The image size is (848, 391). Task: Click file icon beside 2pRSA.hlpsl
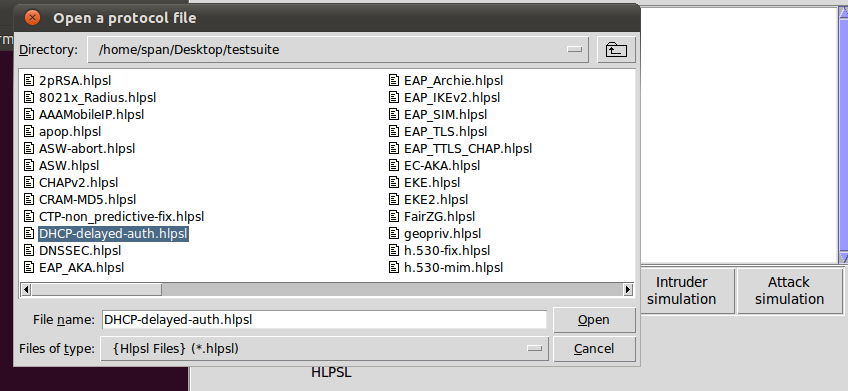pos(29,81)
